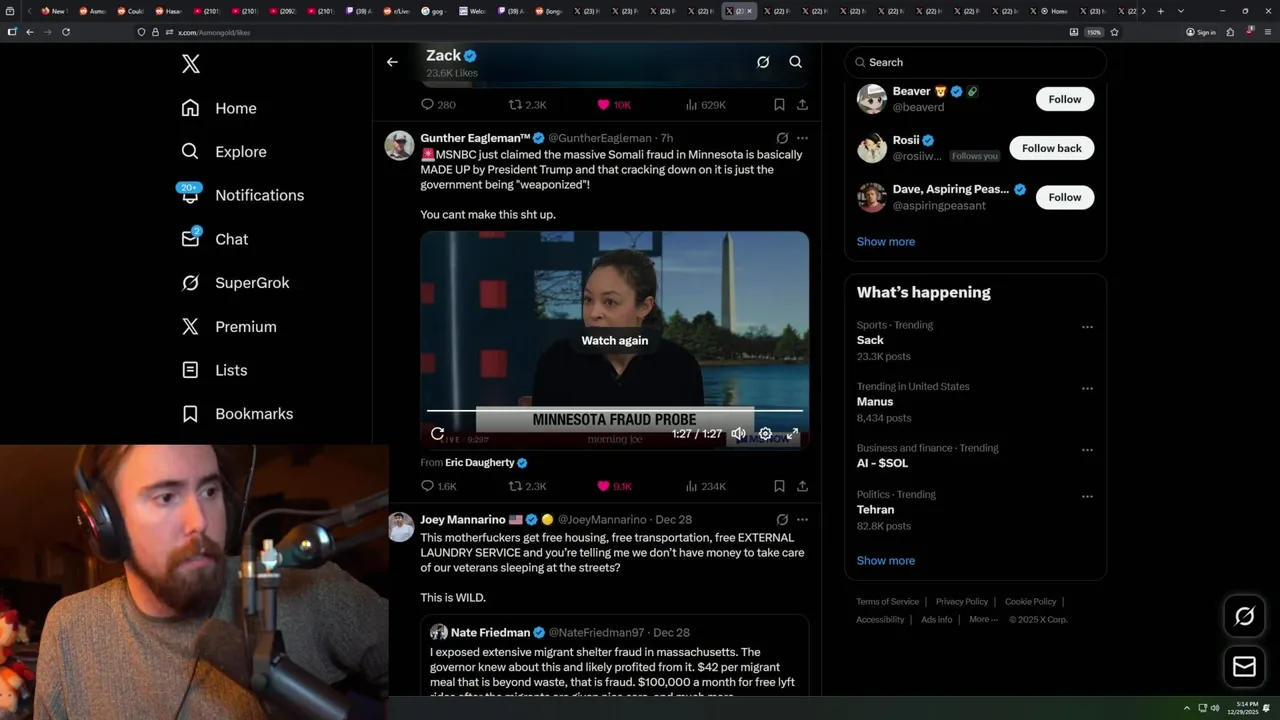Replay the Minnesota Fraud Probe video

tap(437, 433)
